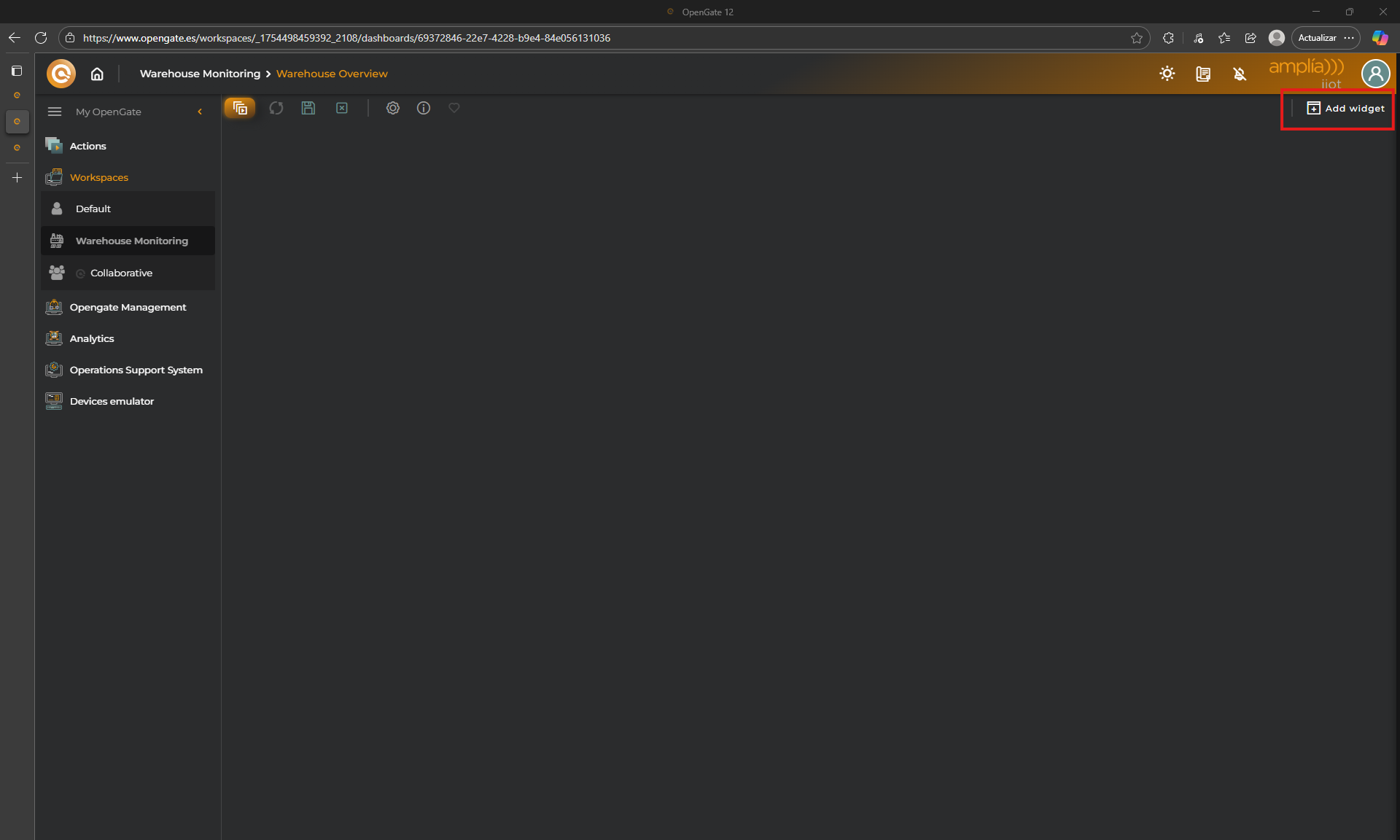
Task: Toggle the favorite heart icon
Action: 454,108
